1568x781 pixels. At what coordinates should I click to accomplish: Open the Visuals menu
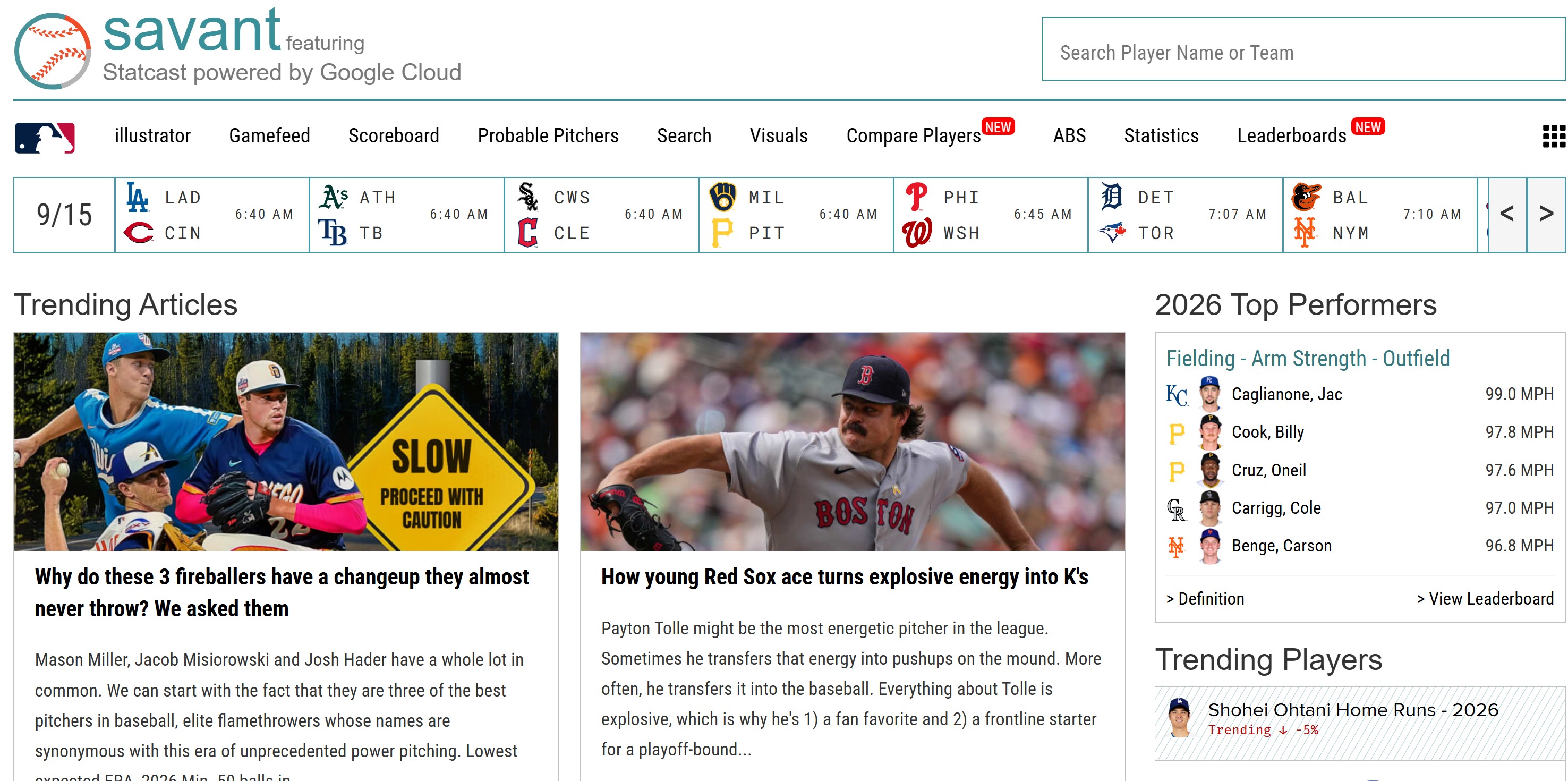point(779,136)
